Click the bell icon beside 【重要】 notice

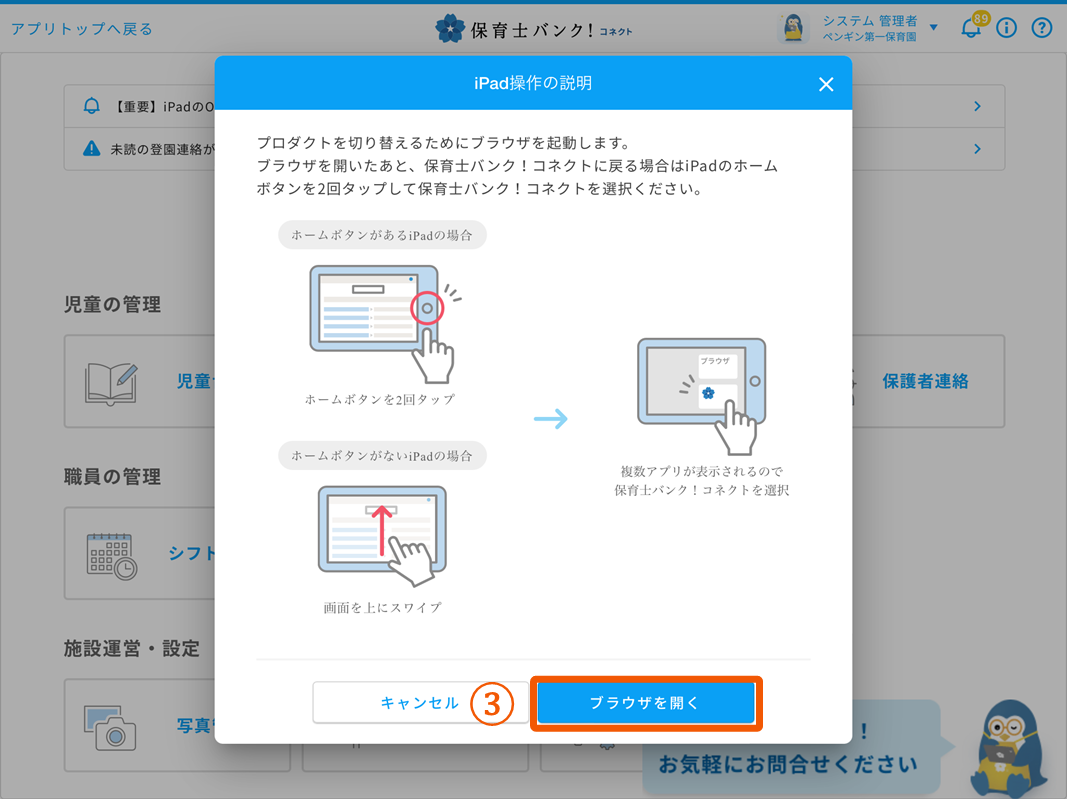coord(92,106)
